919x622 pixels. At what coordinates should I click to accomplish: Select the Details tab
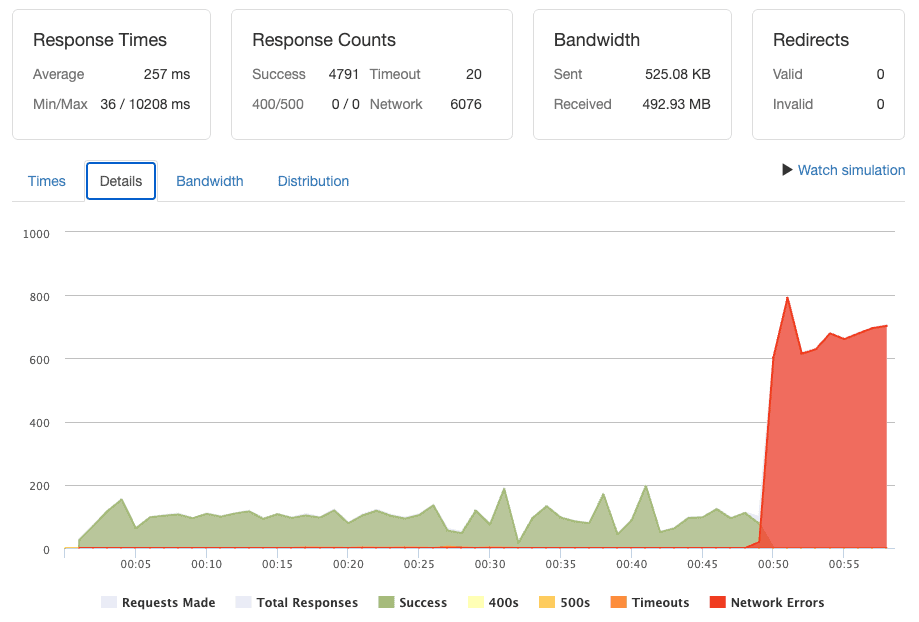pos(121,181)
